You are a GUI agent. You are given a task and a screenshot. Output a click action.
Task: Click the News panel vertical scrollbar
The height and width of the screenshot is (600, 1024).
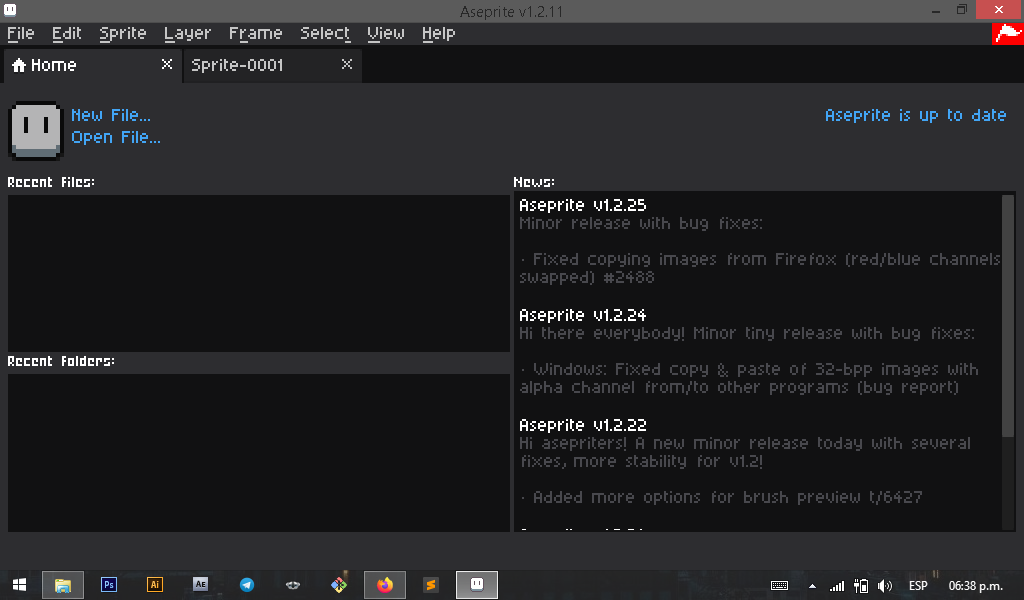click(1008, 315)
